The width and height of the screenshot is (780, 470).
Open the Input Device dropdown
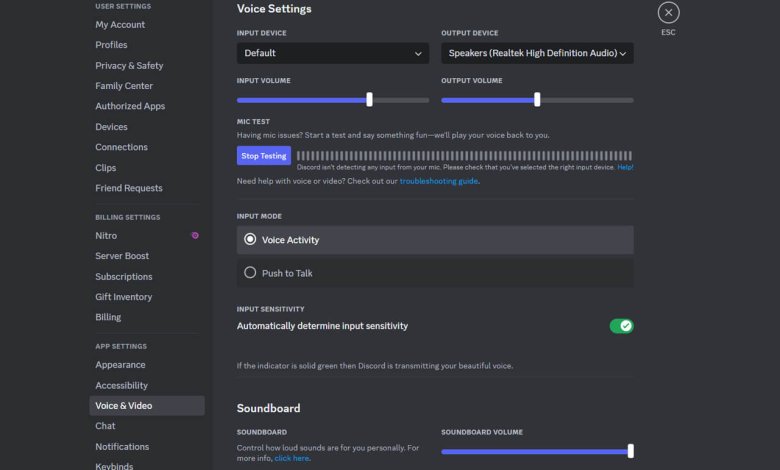click(x=333, y=53)
